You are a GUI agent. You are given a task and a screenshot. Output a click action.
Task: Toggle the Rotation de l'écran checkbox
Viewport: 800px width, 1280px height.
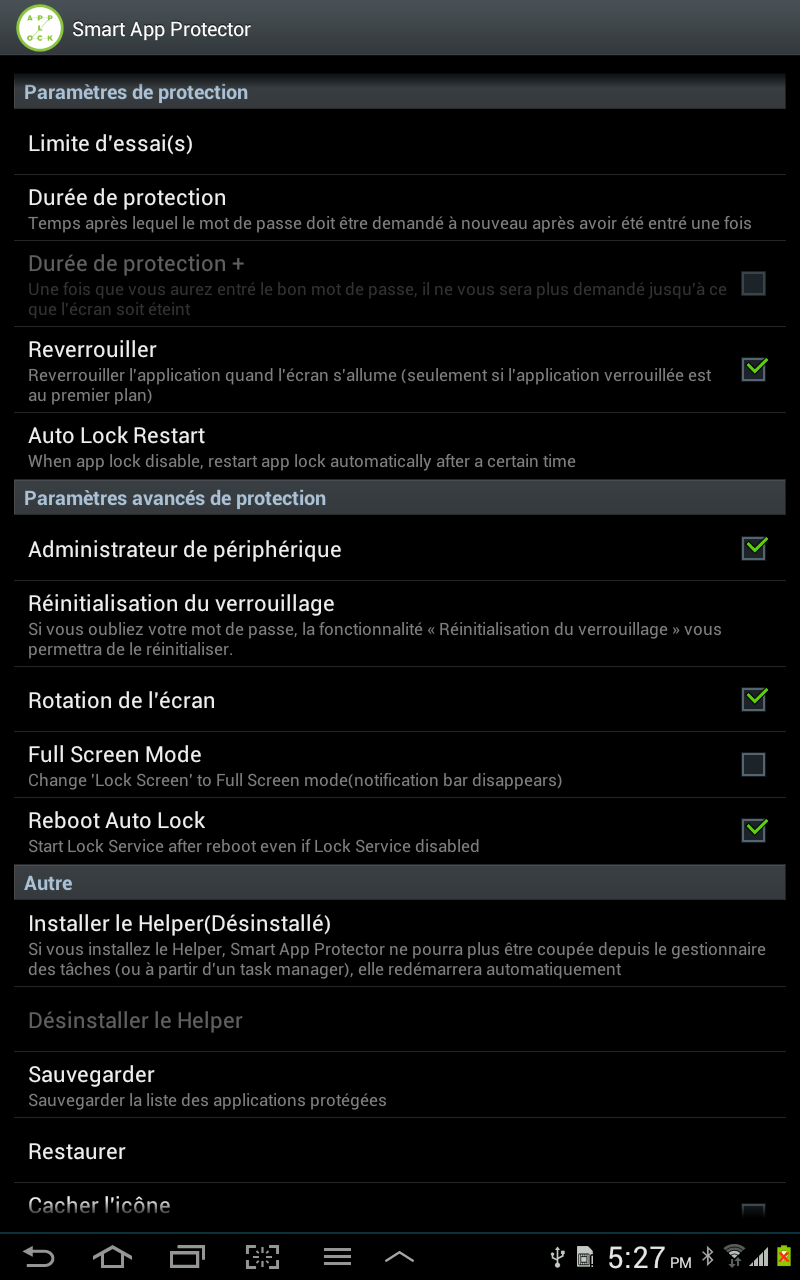754,700
